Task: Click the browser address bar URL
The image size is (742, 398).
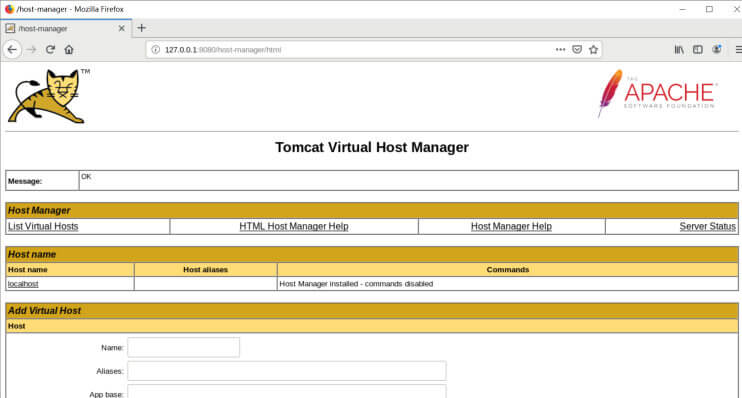Action: [x=223, y=50]
